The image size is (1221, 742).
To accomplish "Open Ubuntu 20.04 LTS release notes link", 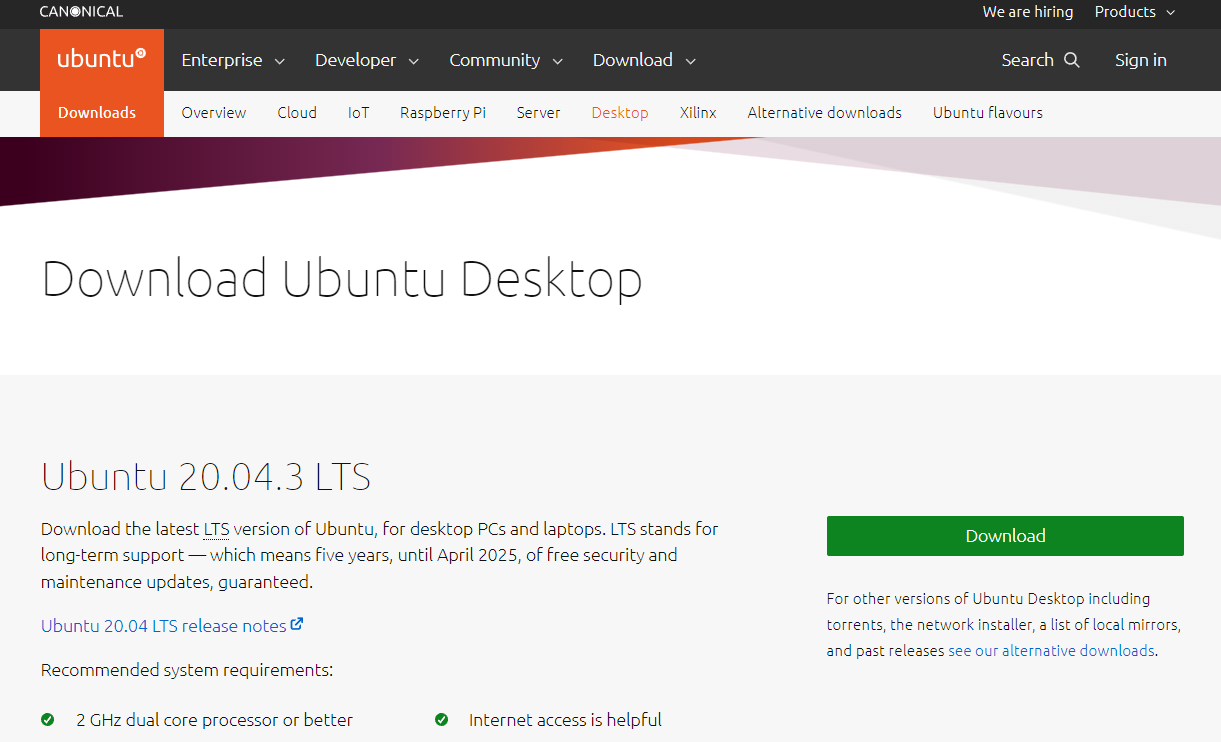I will pyautogui.click(x=164, y=626).
